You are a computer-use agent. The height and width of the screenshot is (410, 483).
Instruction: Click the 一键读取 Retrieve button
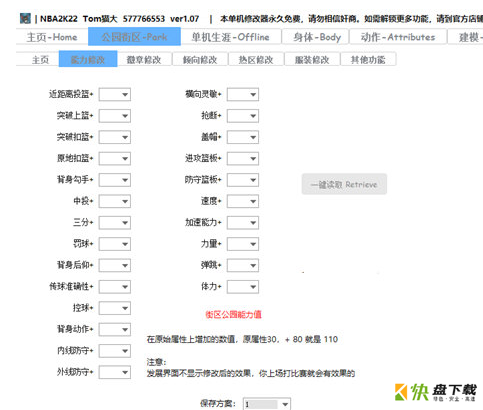click(x=344, y=184)
